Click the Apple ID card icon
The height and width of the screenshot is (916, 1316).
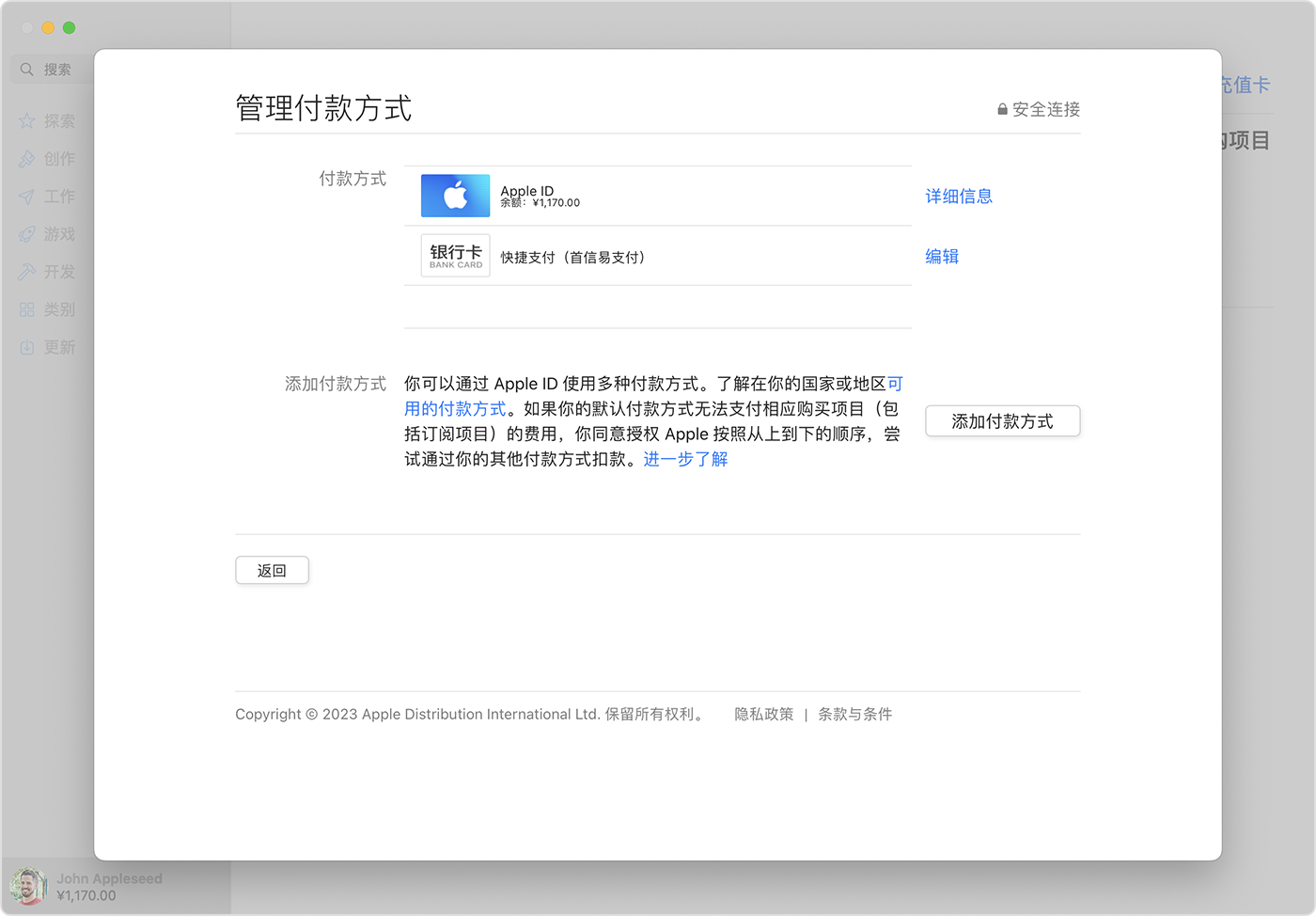pos(455,196)
